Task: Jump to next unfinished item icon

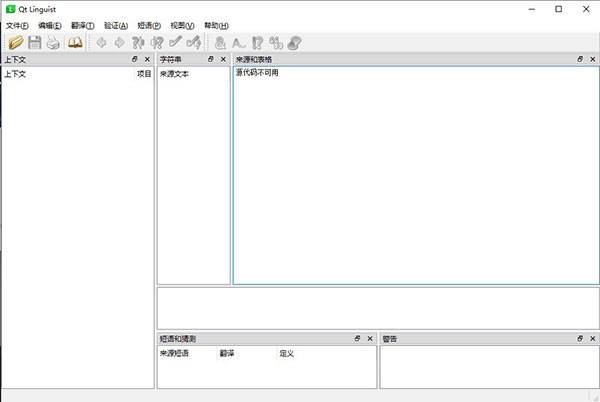Action: [157, 42]
